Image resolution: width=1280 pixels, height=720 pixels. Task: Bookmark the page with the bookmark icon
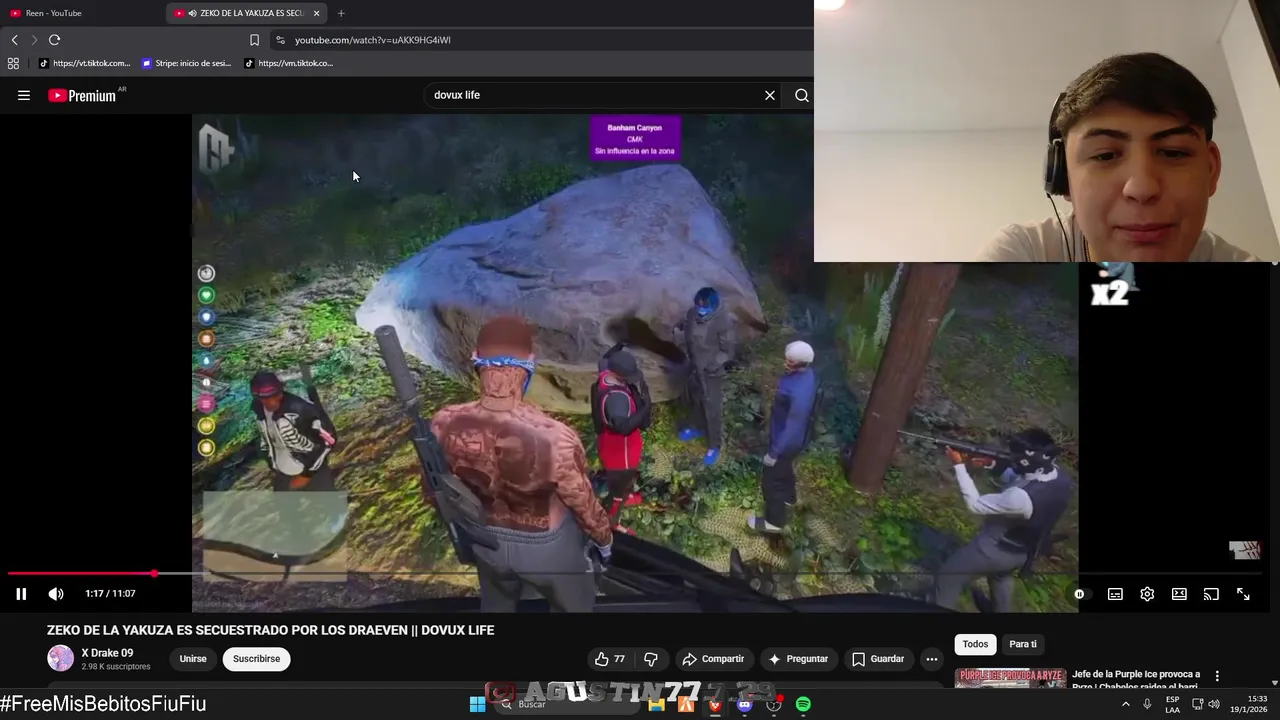click(x=254, y=40)
